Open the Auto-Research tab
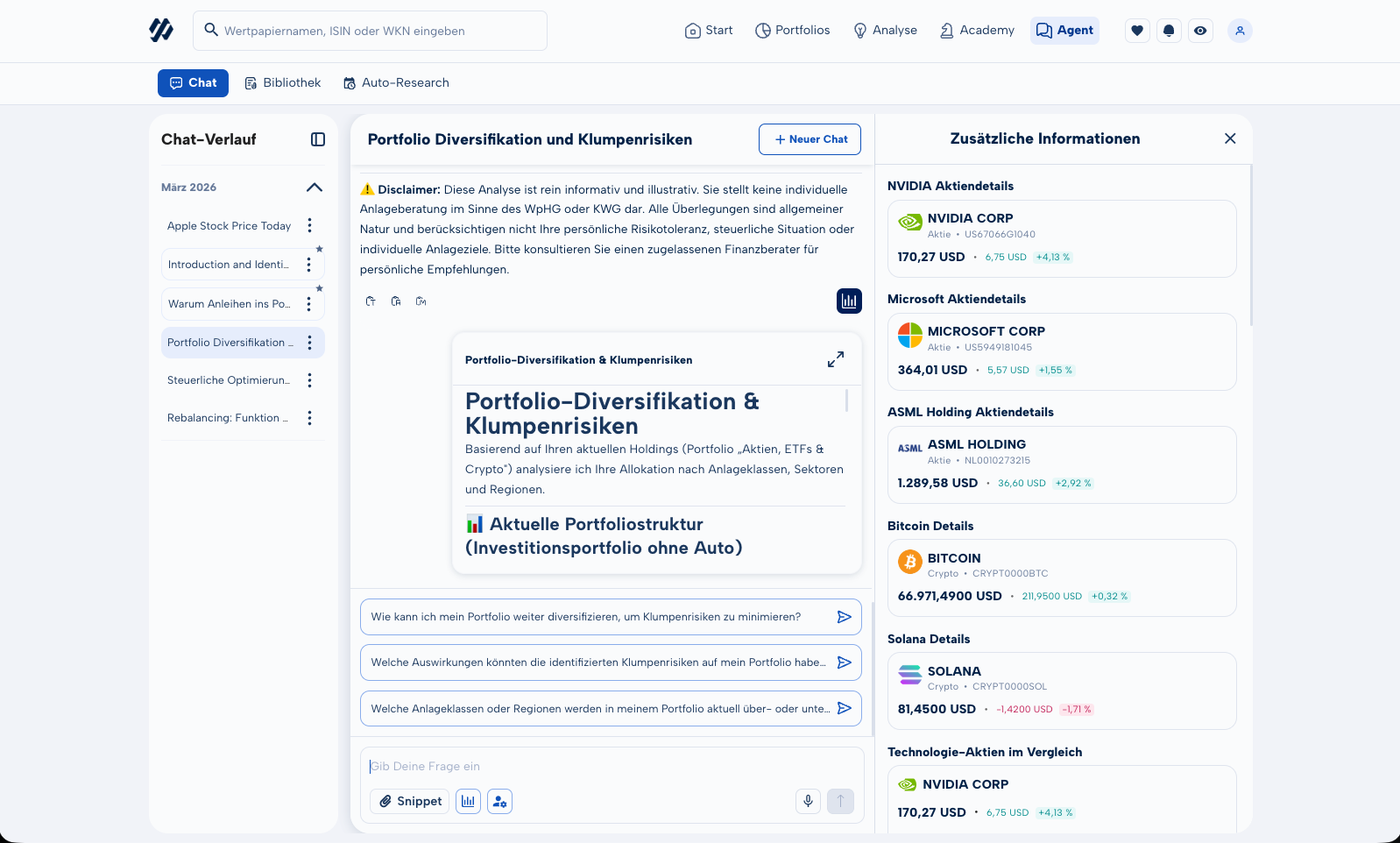This screenshot has width=1400, height=843. tap(396, 83)
